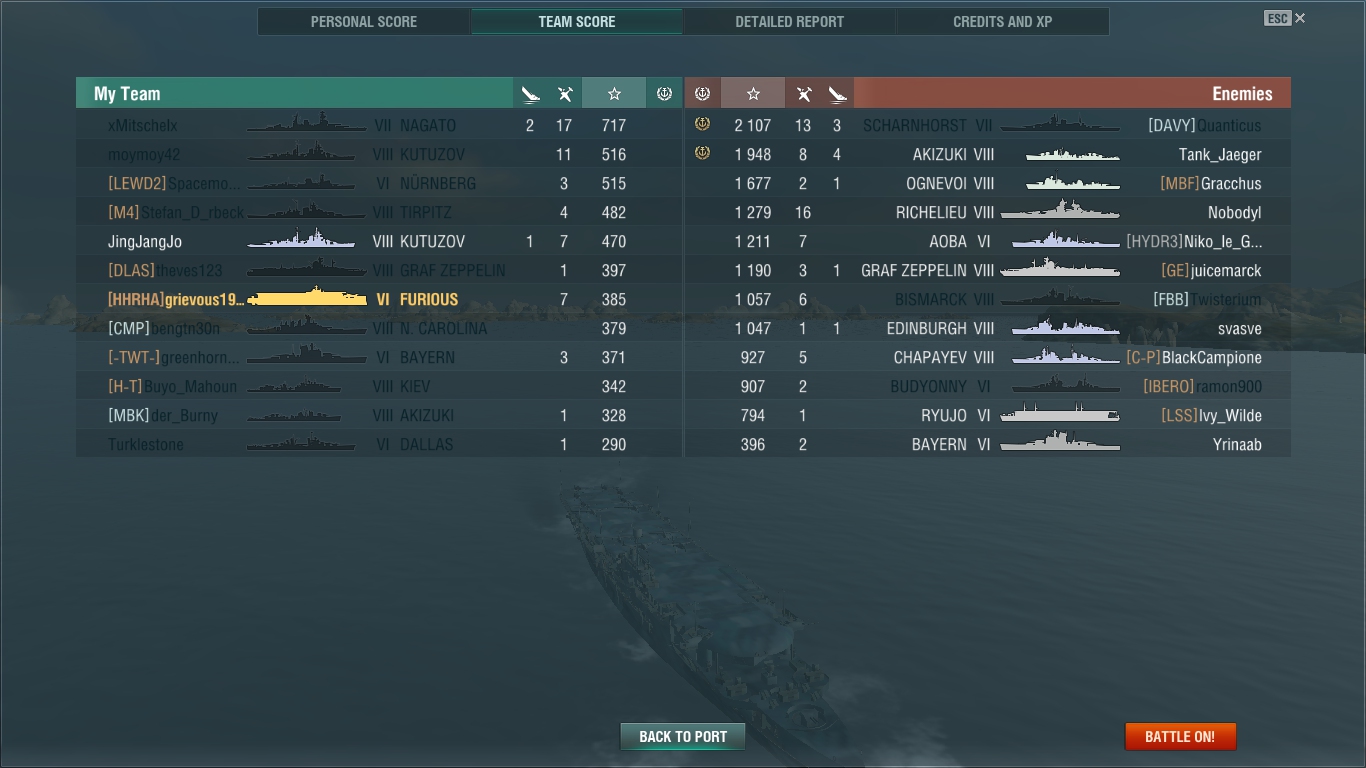Select the highlighted Furious player row

[379, 299]
